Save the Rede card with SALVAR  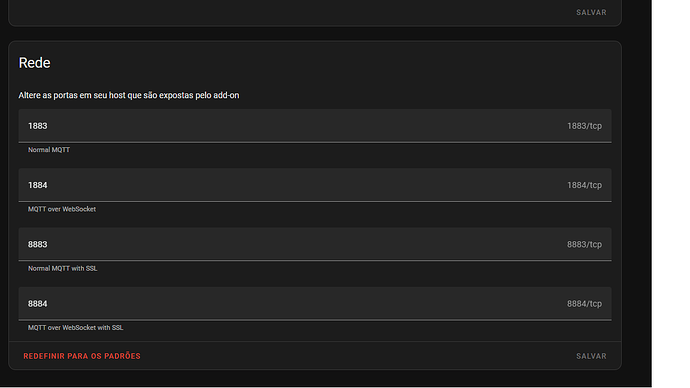pyautogui.click(x=591, y=356)
